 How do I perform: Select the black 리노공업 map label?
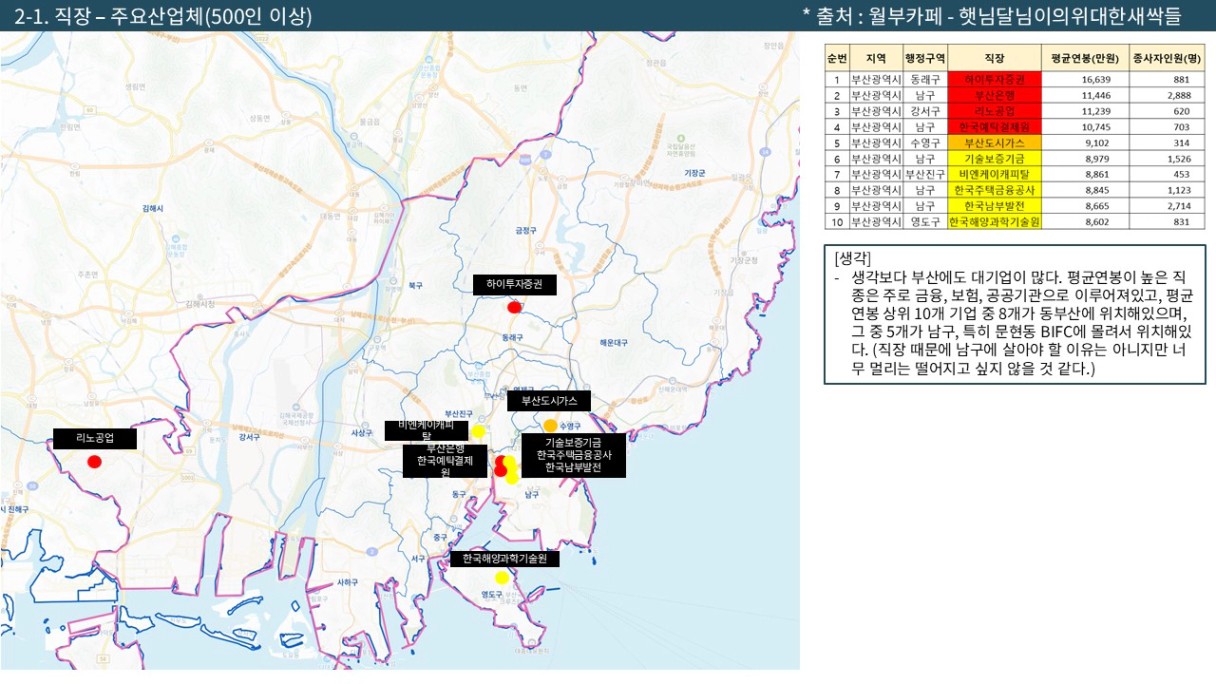94,438
